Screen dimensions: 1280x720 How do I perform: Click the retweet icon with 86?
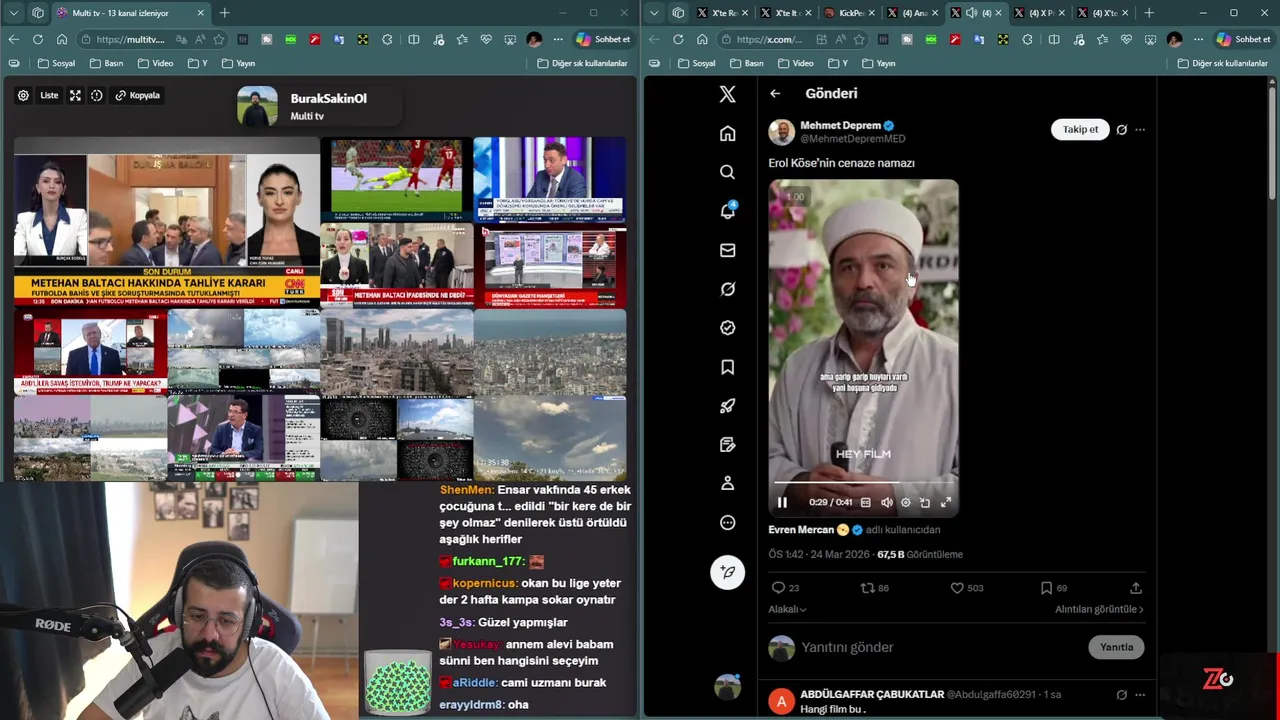click(x=867, y=588)
